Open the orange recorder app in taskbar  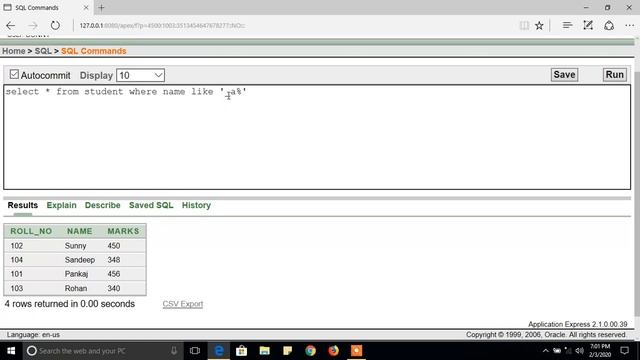coord(356,351)
